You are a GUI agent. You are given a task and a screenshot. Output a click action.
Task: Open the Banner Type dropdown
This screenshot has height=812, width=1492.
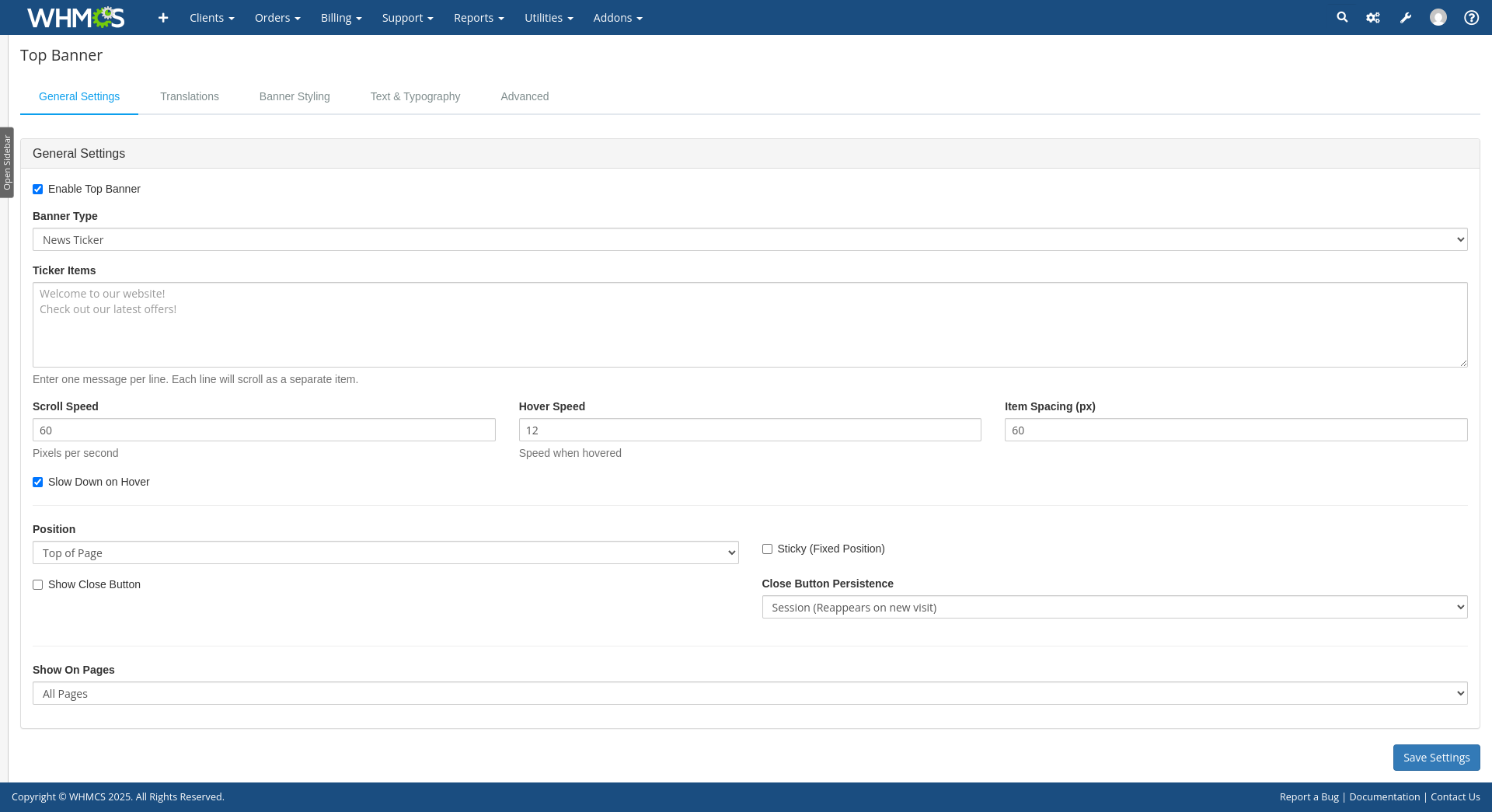click(x=749, y=239)
